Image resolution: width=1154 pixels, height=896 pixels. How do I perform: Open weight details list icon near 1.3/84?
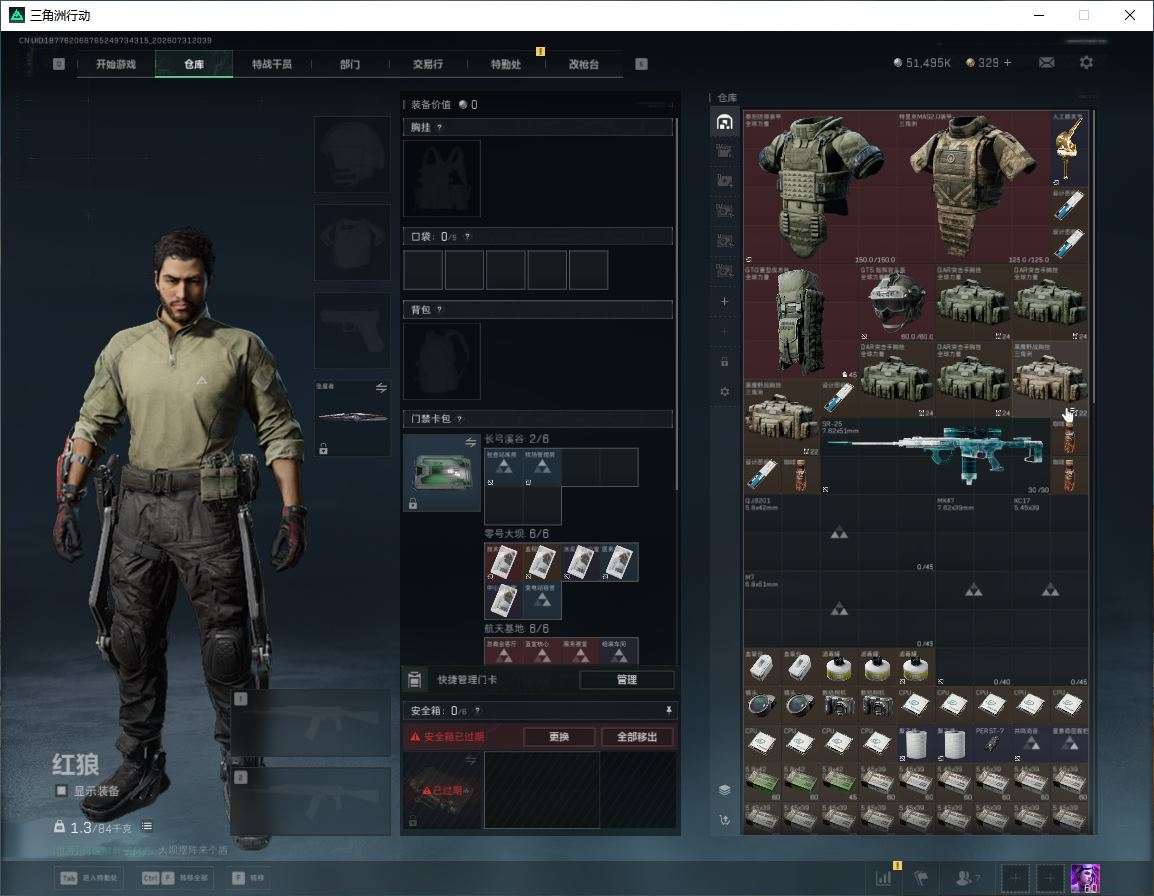coord(146,826)
